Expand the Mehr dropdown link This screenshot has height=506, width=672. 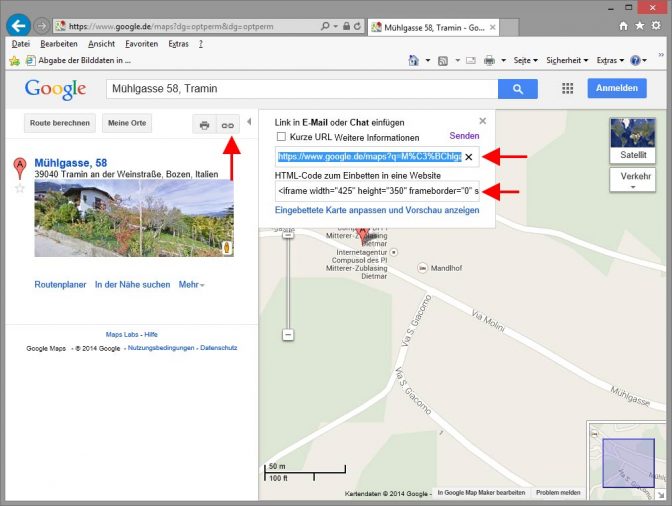pos(191,284)
